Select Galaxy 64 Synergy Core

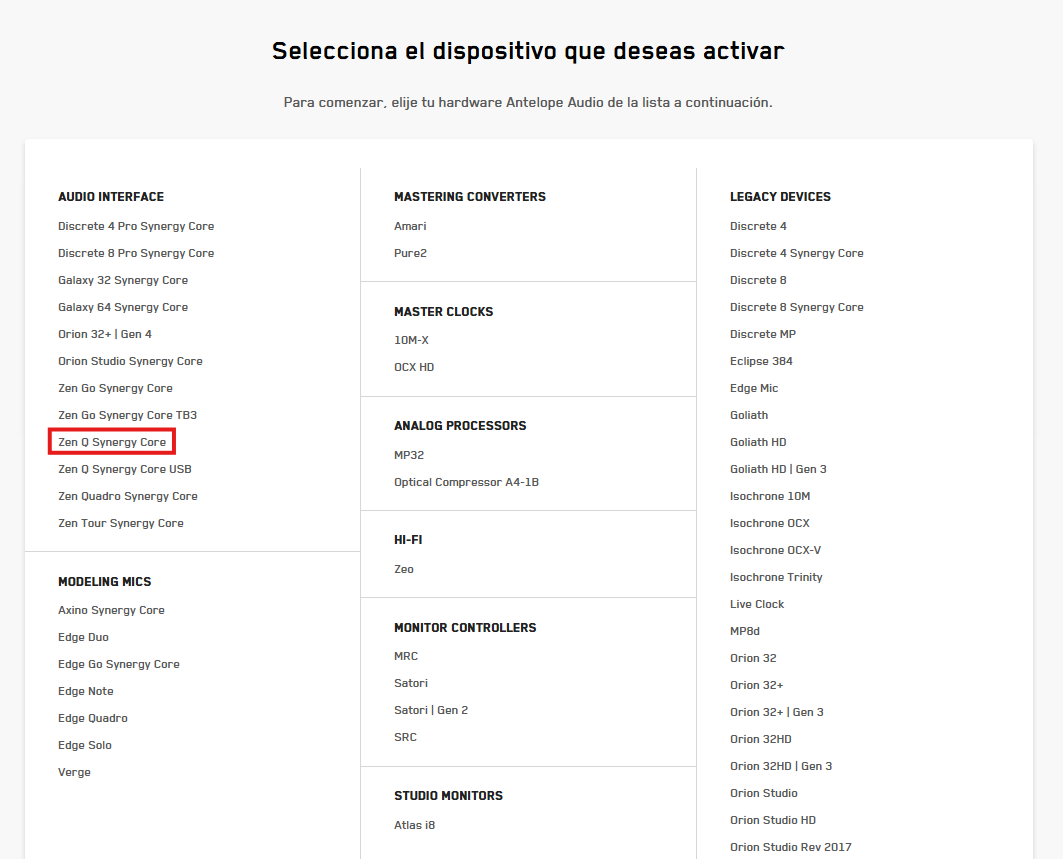pos(123,307)
